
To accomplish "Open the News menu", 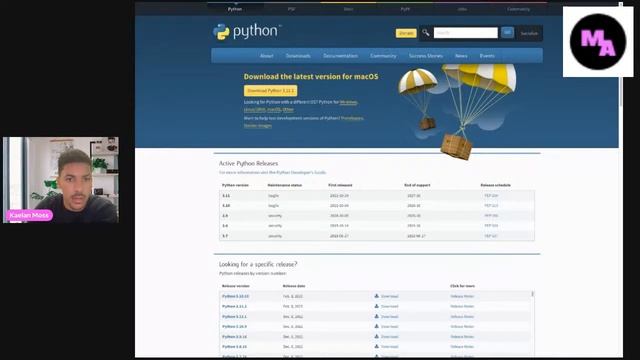I will (x=461, y=56).
